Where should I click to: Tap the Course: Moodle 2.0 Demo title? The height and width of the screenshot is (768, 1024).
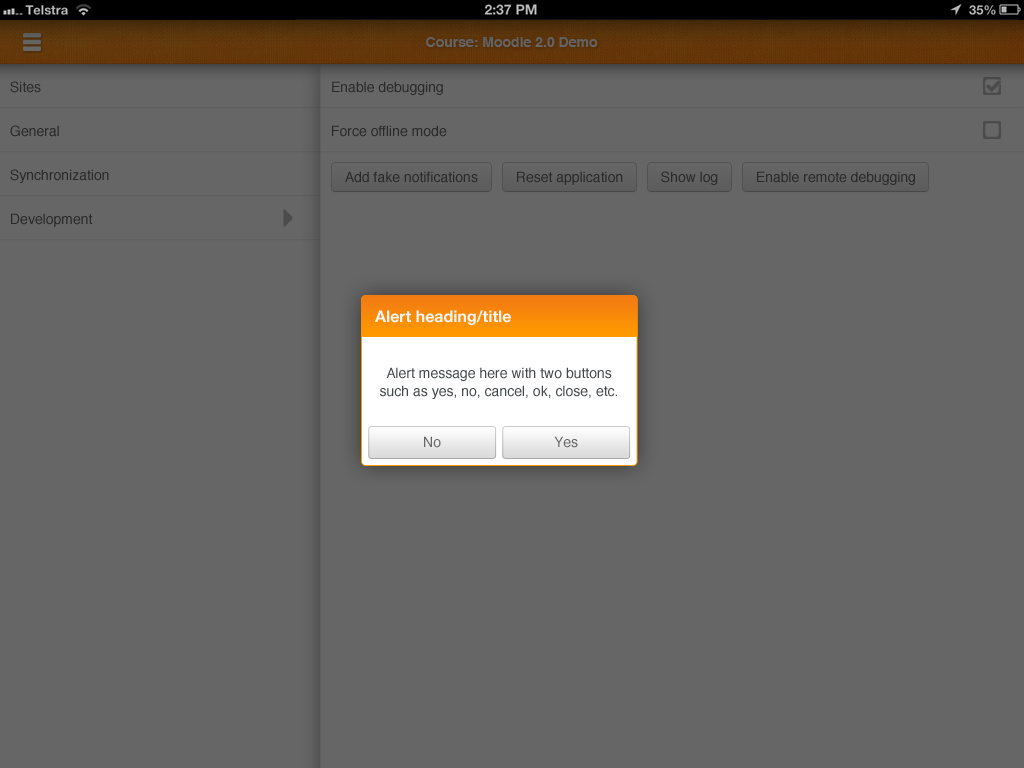[511, 42]
